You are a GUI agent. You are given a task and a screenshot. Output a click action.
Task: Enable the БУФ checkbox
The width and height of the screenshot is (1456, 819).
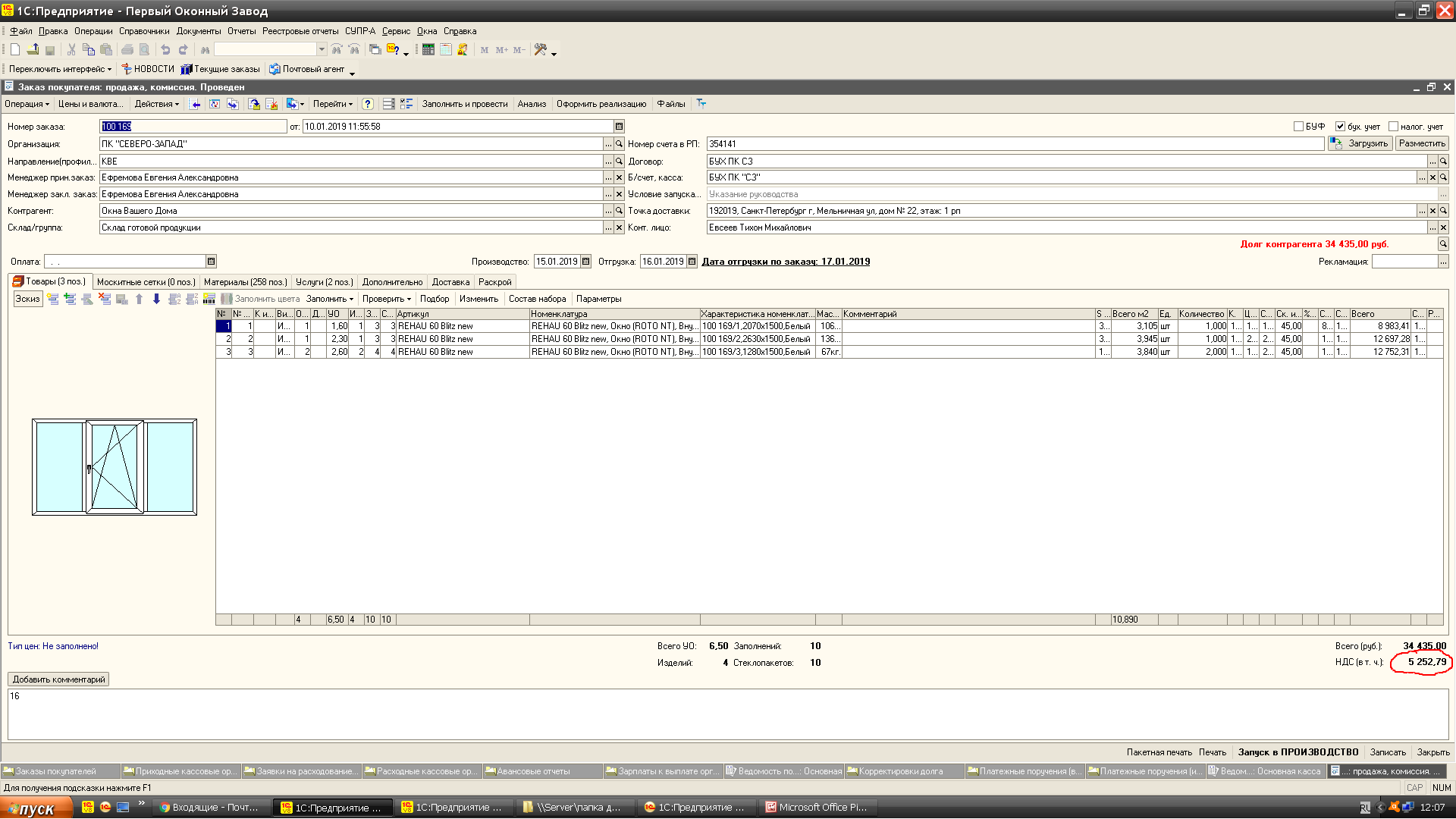click(1298, 127)
